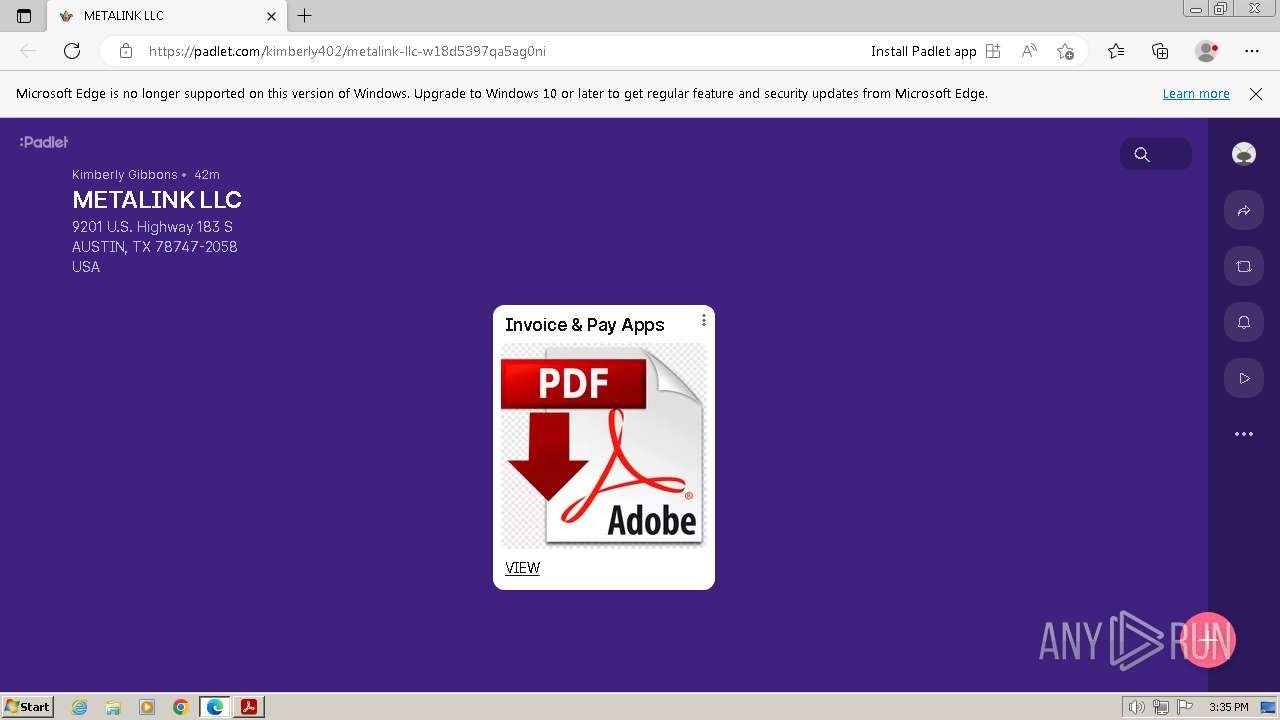Click the system tray network icon
Screen dimensions: 1280x720
coord(1161,707)
